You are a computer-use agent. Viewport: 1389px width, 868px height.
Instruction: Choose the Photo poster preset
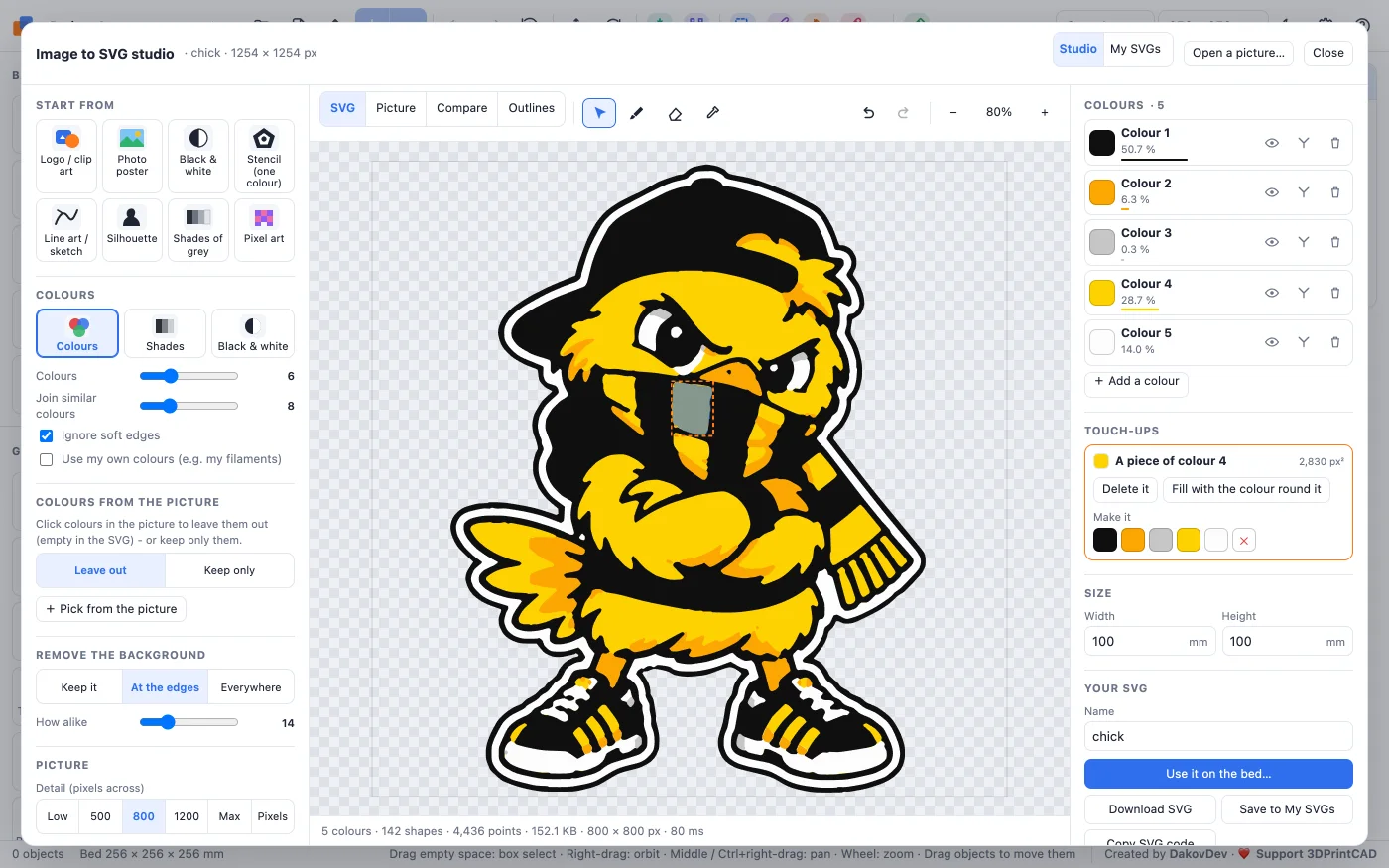point(132,156)
